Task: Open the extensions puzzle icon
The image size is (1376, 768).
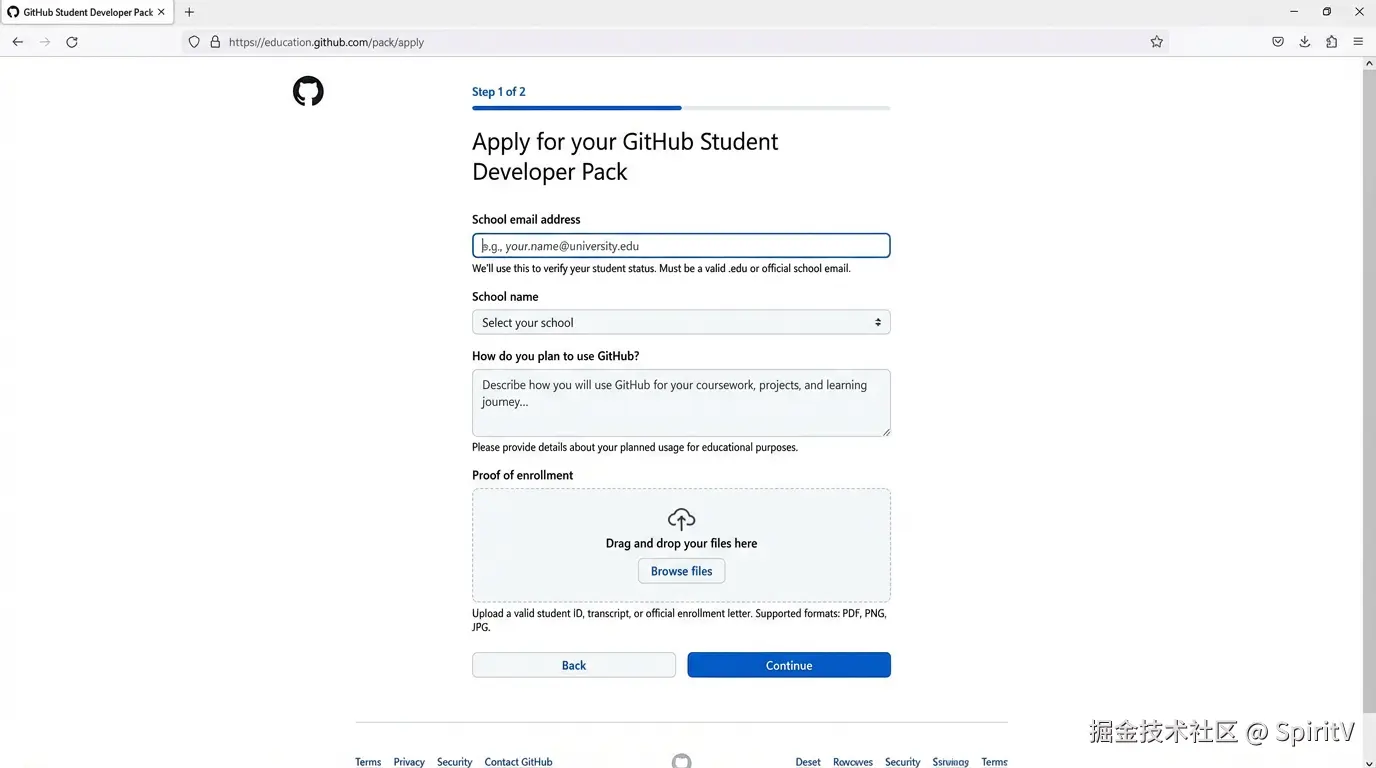Action: tap(1332, 42)
